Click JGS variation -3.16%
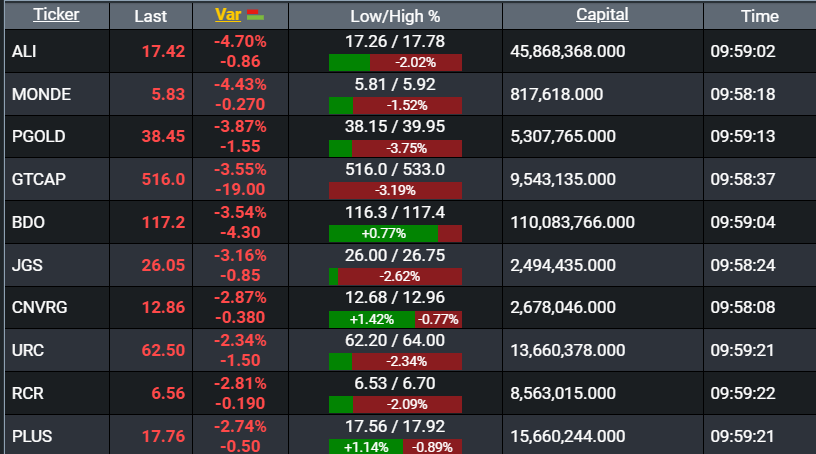816x454 pixels. [240, 256]
